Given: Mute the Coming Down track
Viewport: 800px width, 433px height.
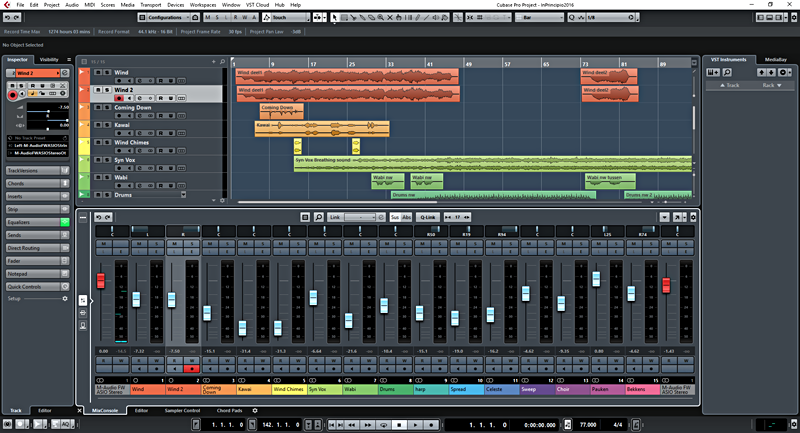Looking at the screenshot, I should pyautogui.click(x=98, y=107).
